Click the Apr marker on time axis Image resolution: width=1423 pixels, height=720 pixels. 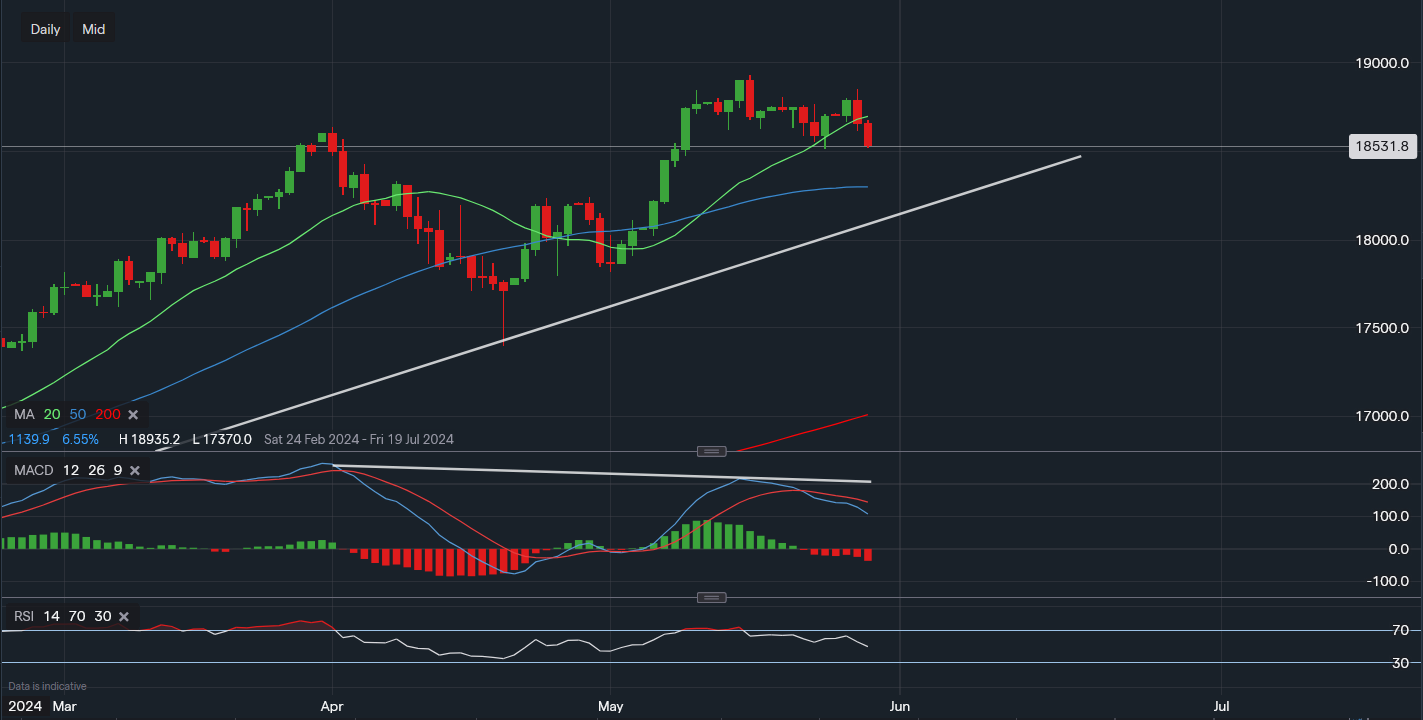(331, 706)
